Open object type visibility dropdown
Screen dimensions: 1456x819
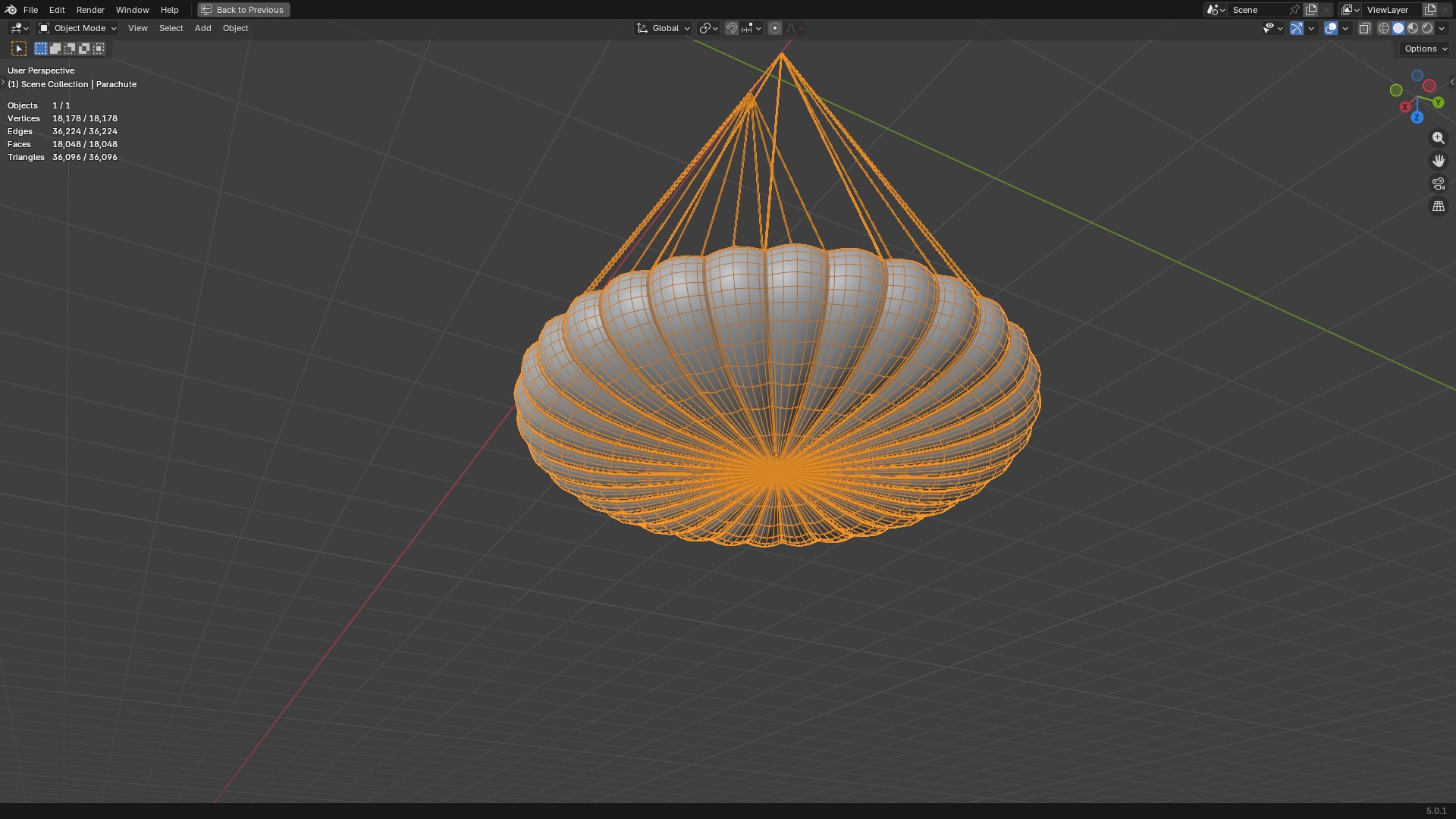pos(1272,28)
